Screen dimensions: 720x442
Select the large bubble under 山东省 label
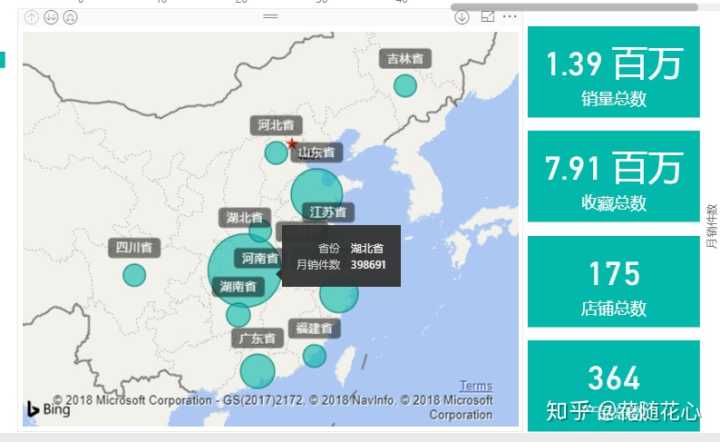click(317, 194)
